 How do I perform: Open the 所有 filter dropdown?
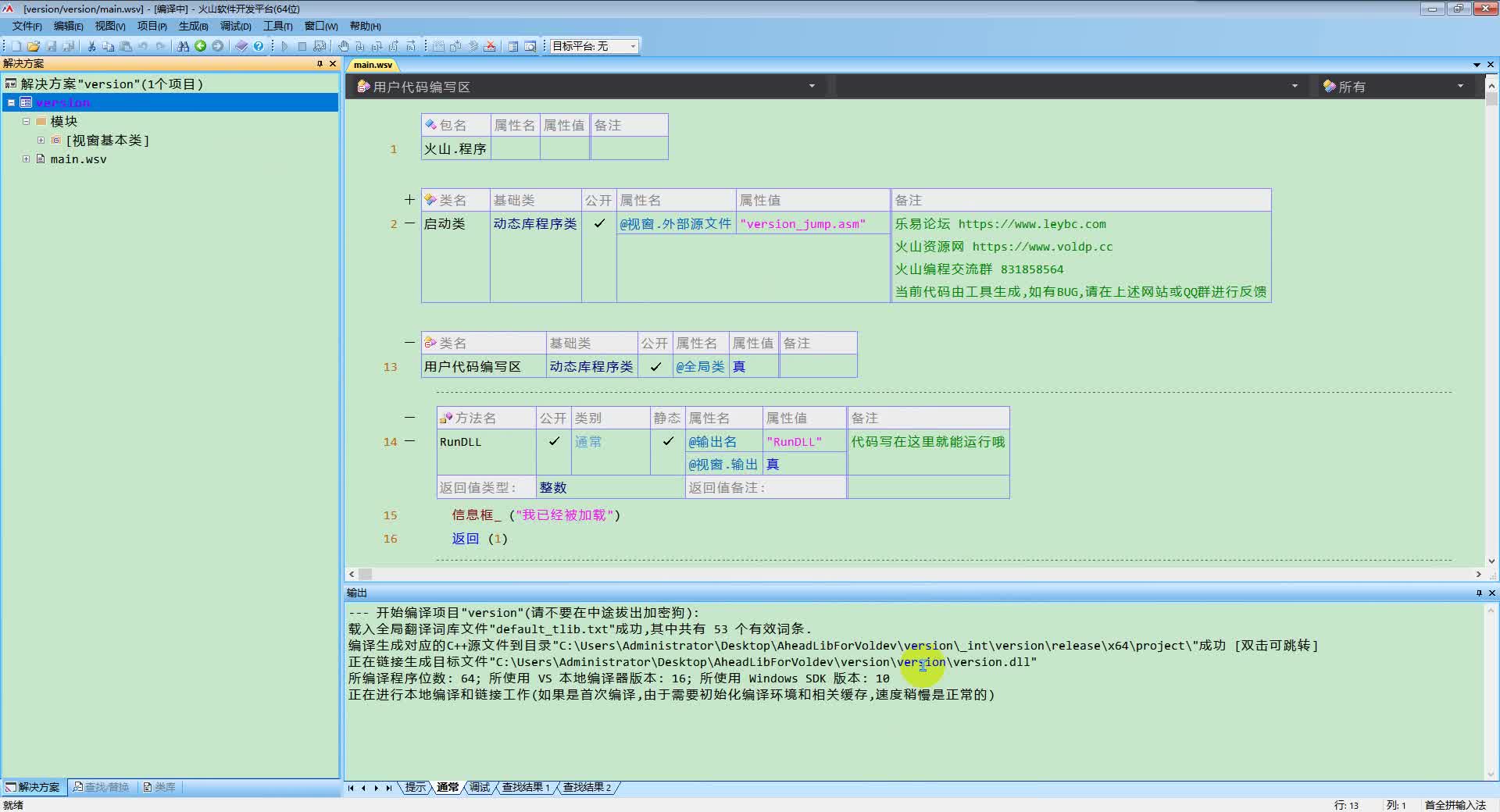point(1460,86)
